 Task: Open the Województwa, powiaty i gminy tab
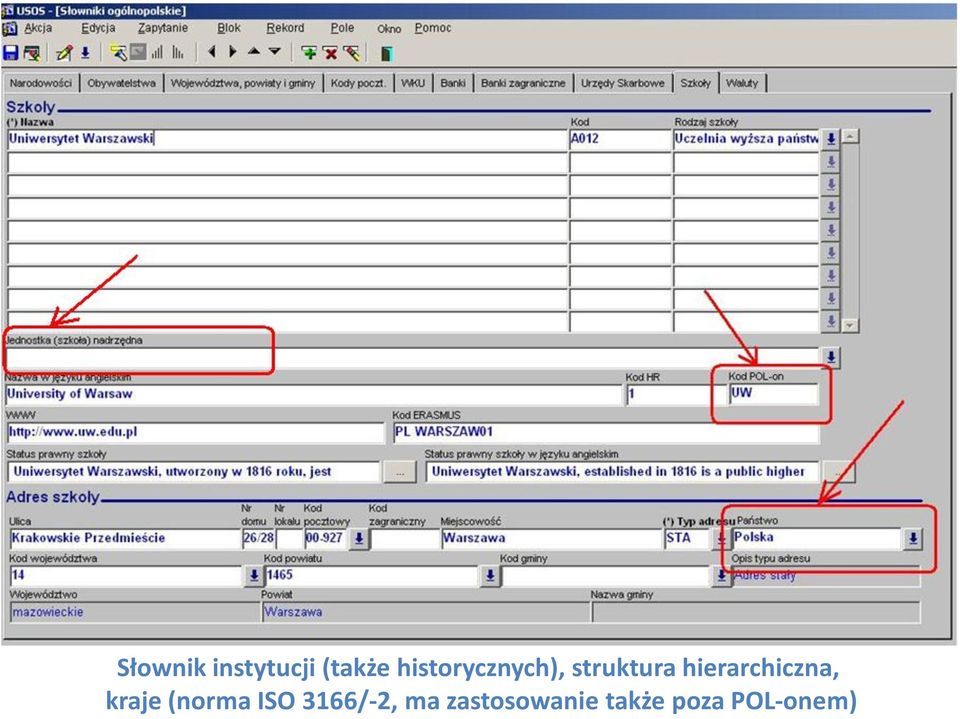tap(243, 83)
